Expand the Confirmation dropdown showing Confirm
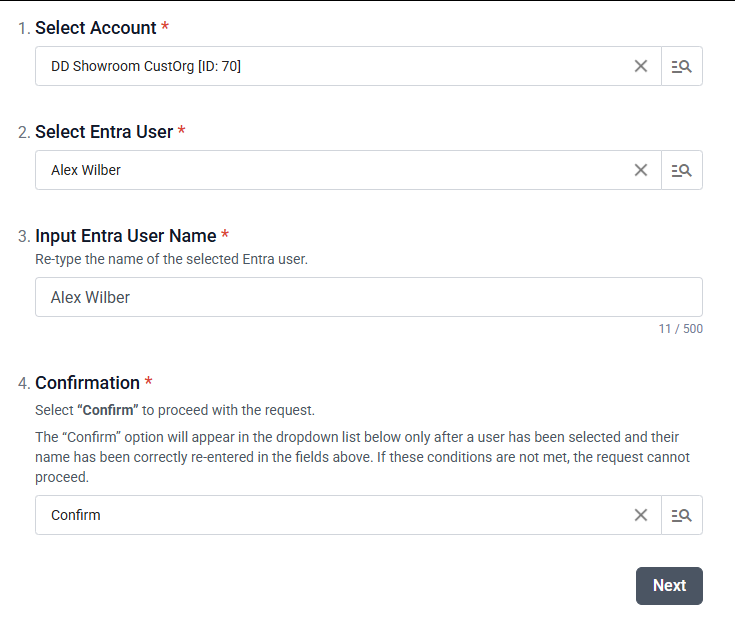Viewport: 735px width, 638px height. (330, 515)
